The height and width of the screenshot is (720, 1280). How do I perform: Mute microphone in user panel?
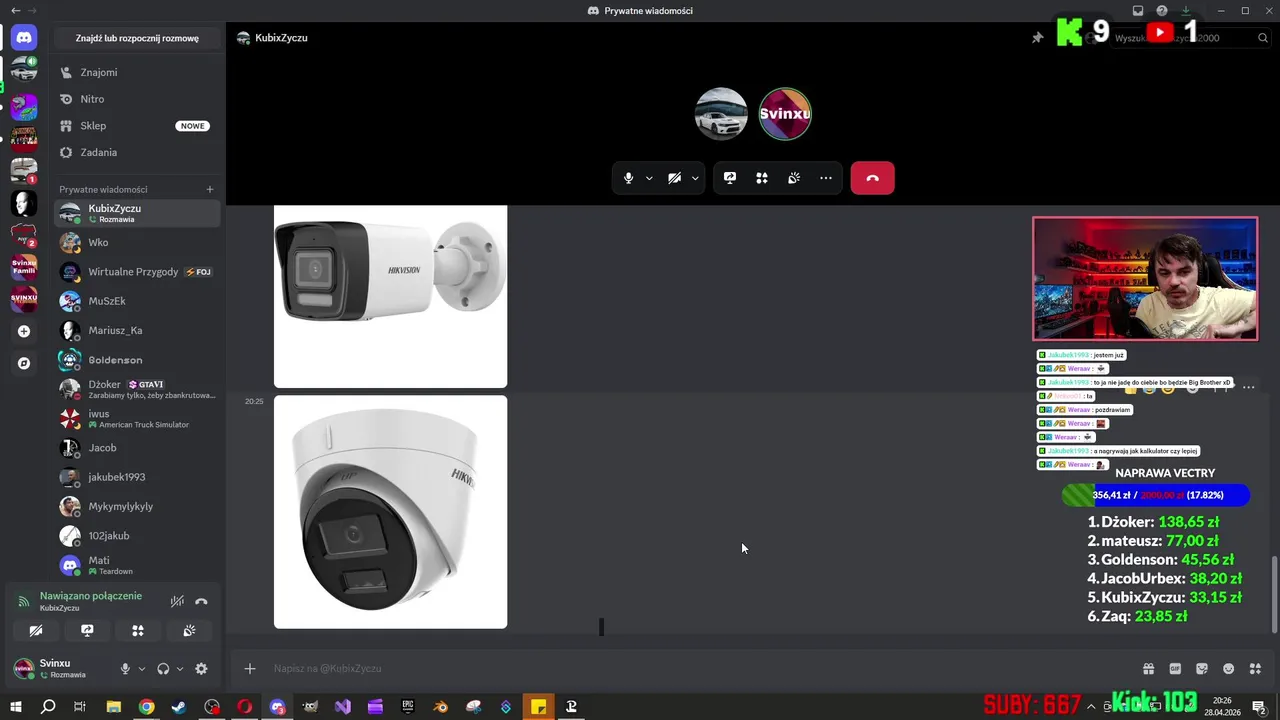125,669
